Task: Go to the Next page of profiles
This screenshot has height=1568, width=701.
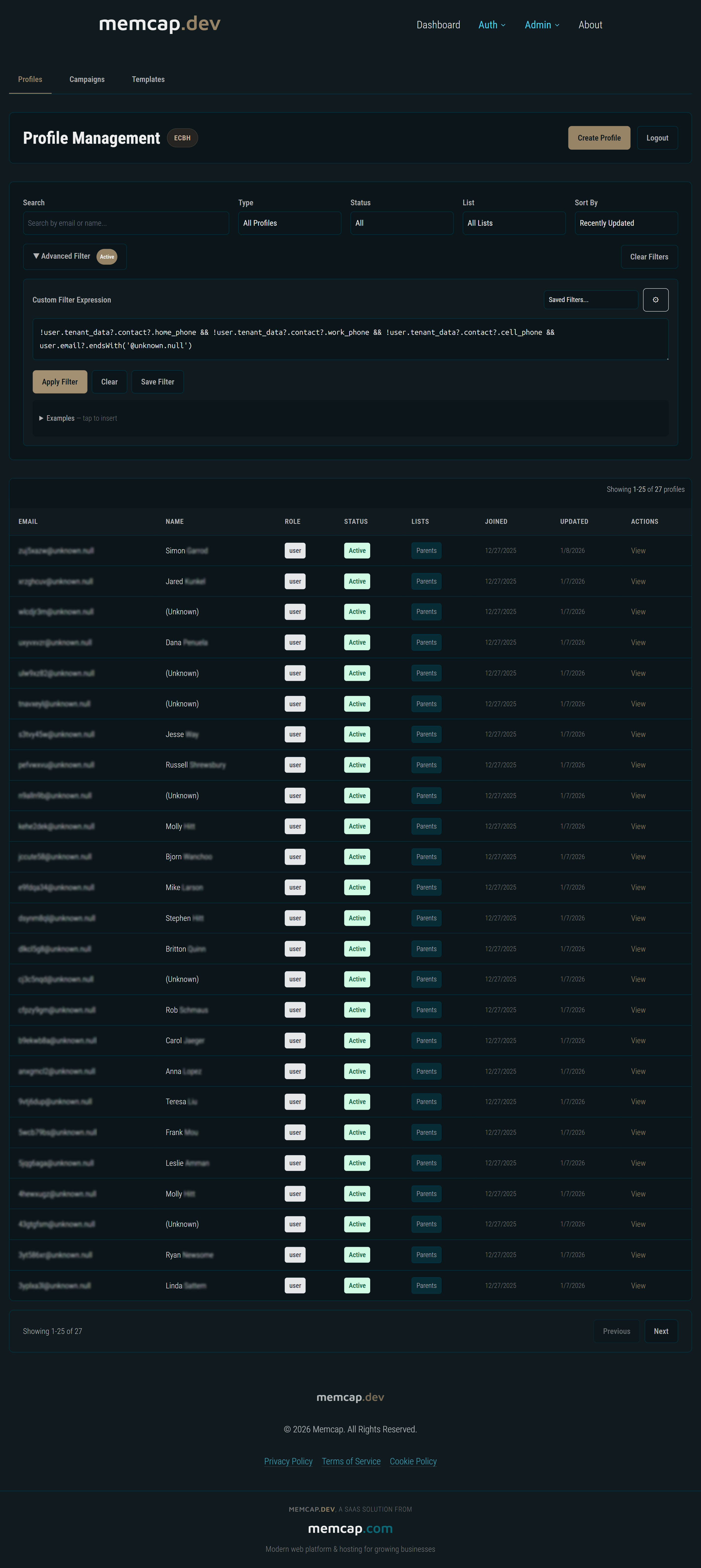Action: click(x=661, y=1331)
